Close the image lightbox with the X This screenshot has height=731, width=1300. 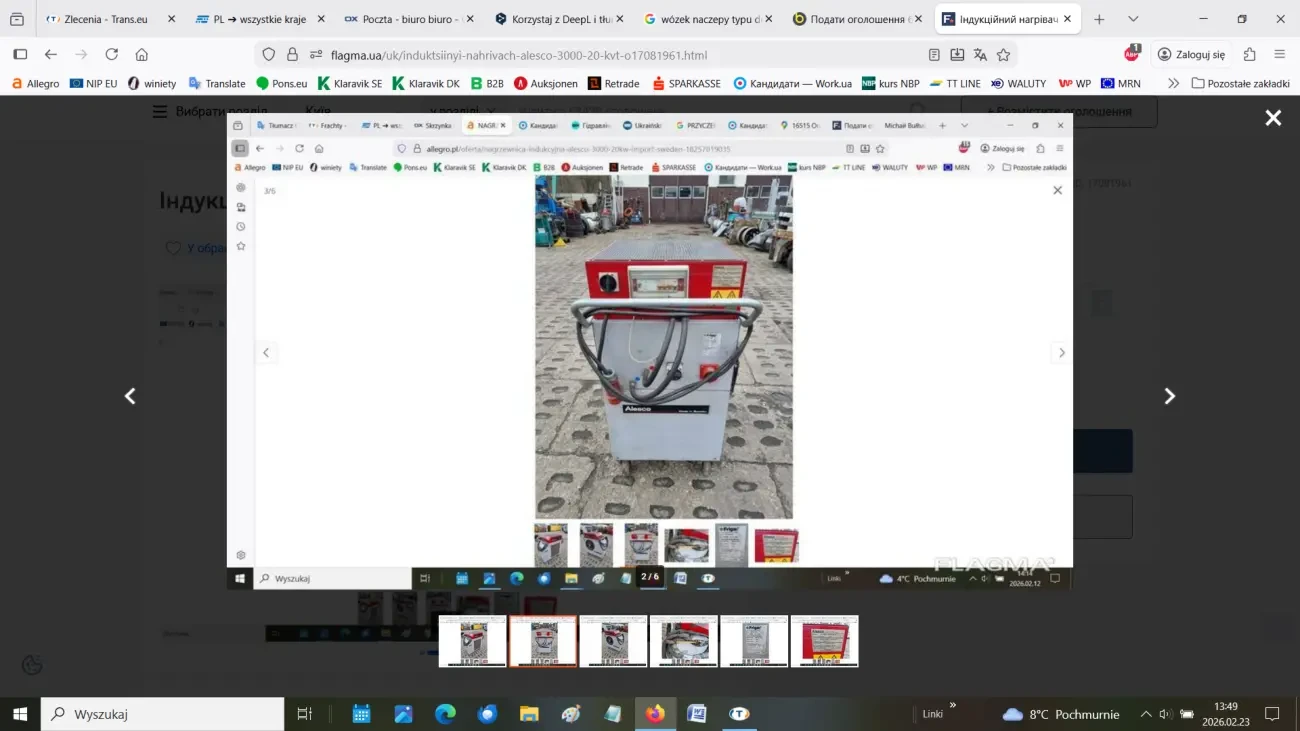(1272, 118)
